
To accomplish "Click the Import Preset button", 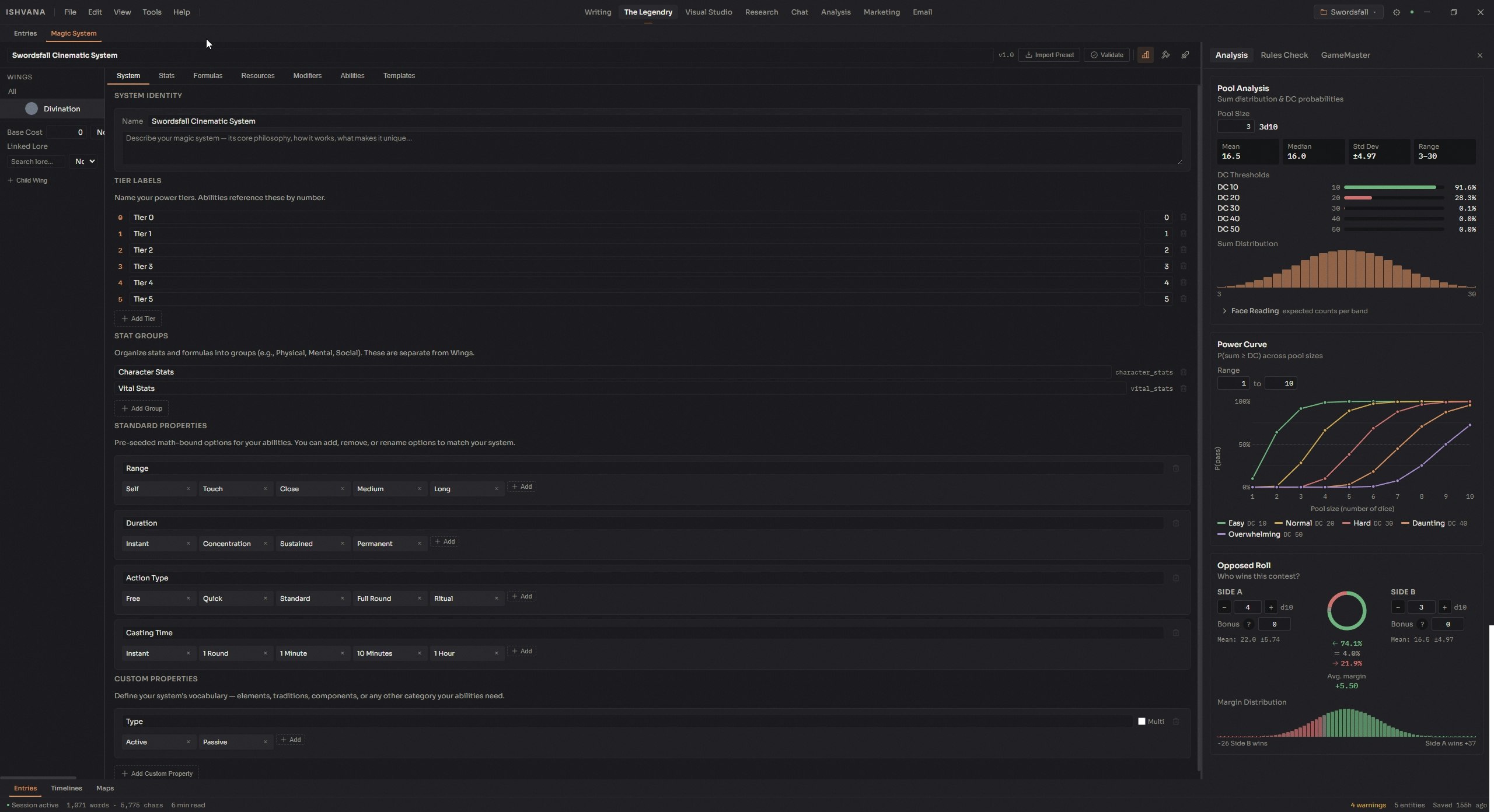I will [x=1049, y=55].
